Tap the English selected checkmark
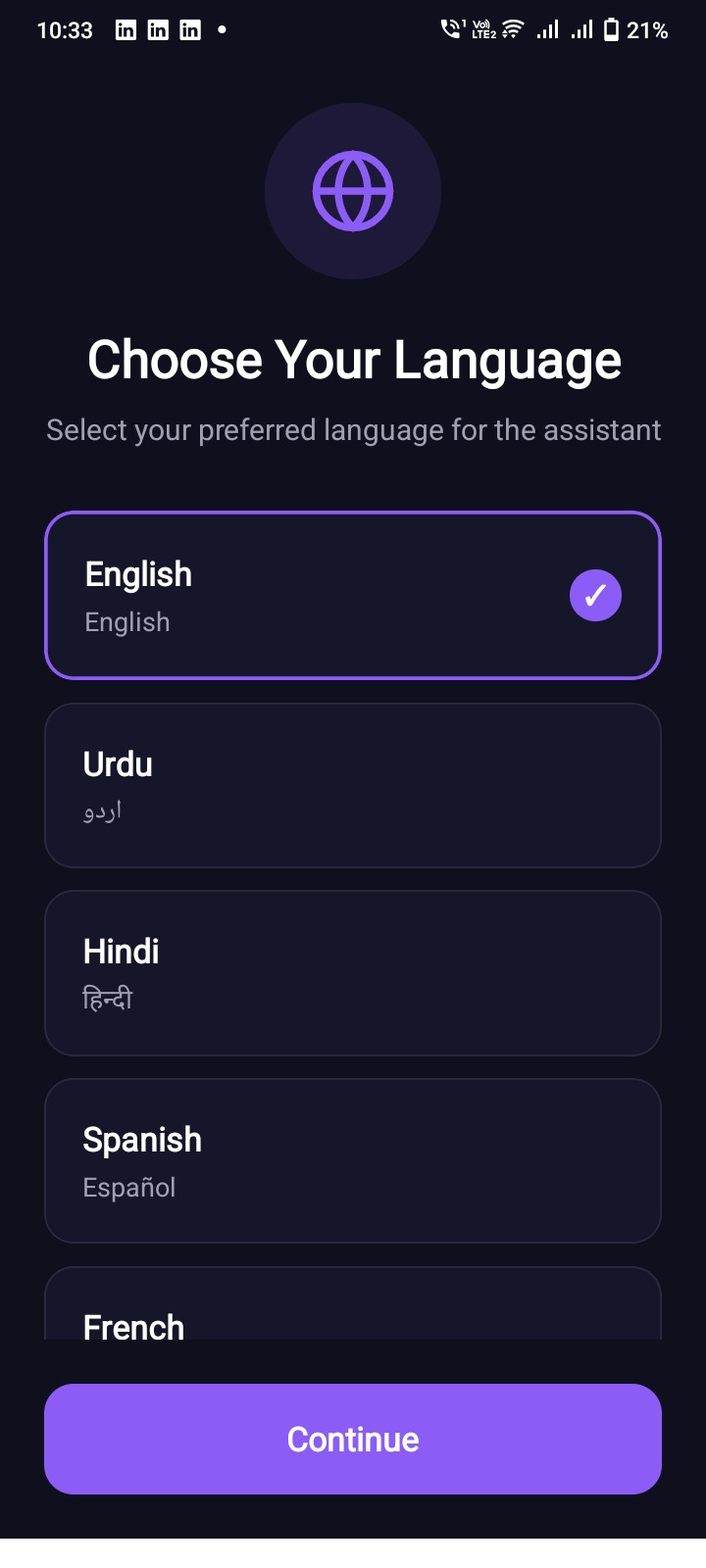This screenshot has width=706, height=1568. click(595, 595)
